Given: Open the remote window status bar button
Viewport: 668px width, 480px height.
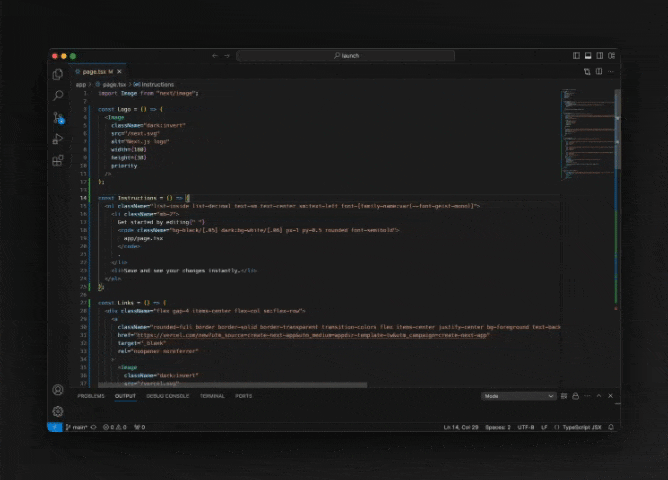Looking at the screenshot, I should point(55,427).
